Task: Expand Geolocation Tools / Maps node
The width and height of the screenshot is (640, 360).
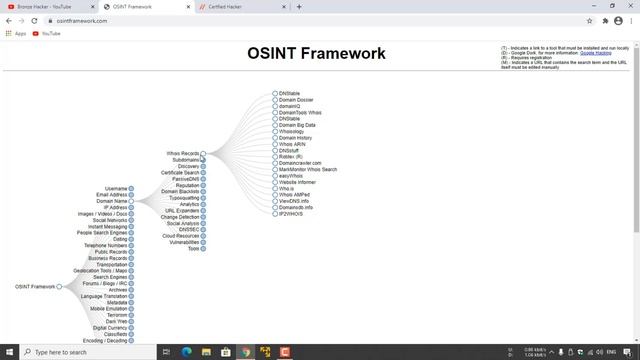Action: [x=131, y=271]
